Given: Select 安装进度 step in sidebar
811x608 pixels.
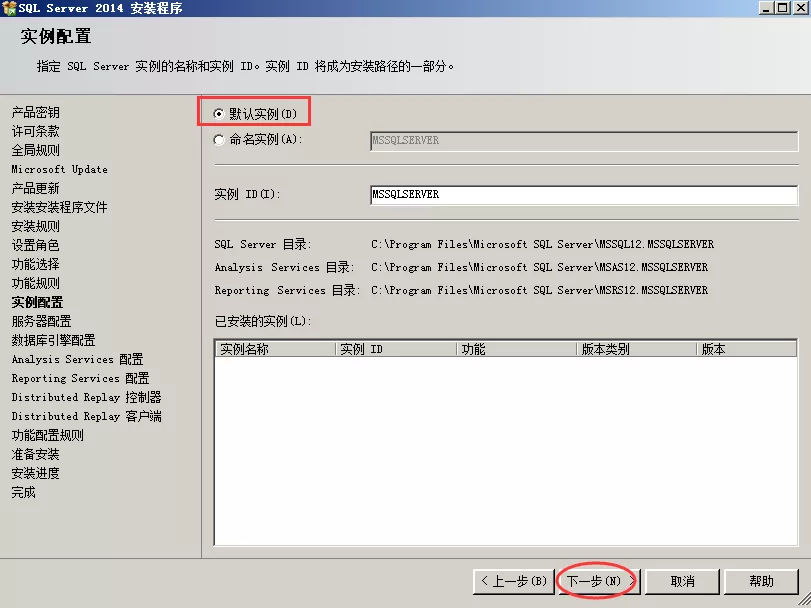Looking at the screenshot, I should (x=36, y=474).
